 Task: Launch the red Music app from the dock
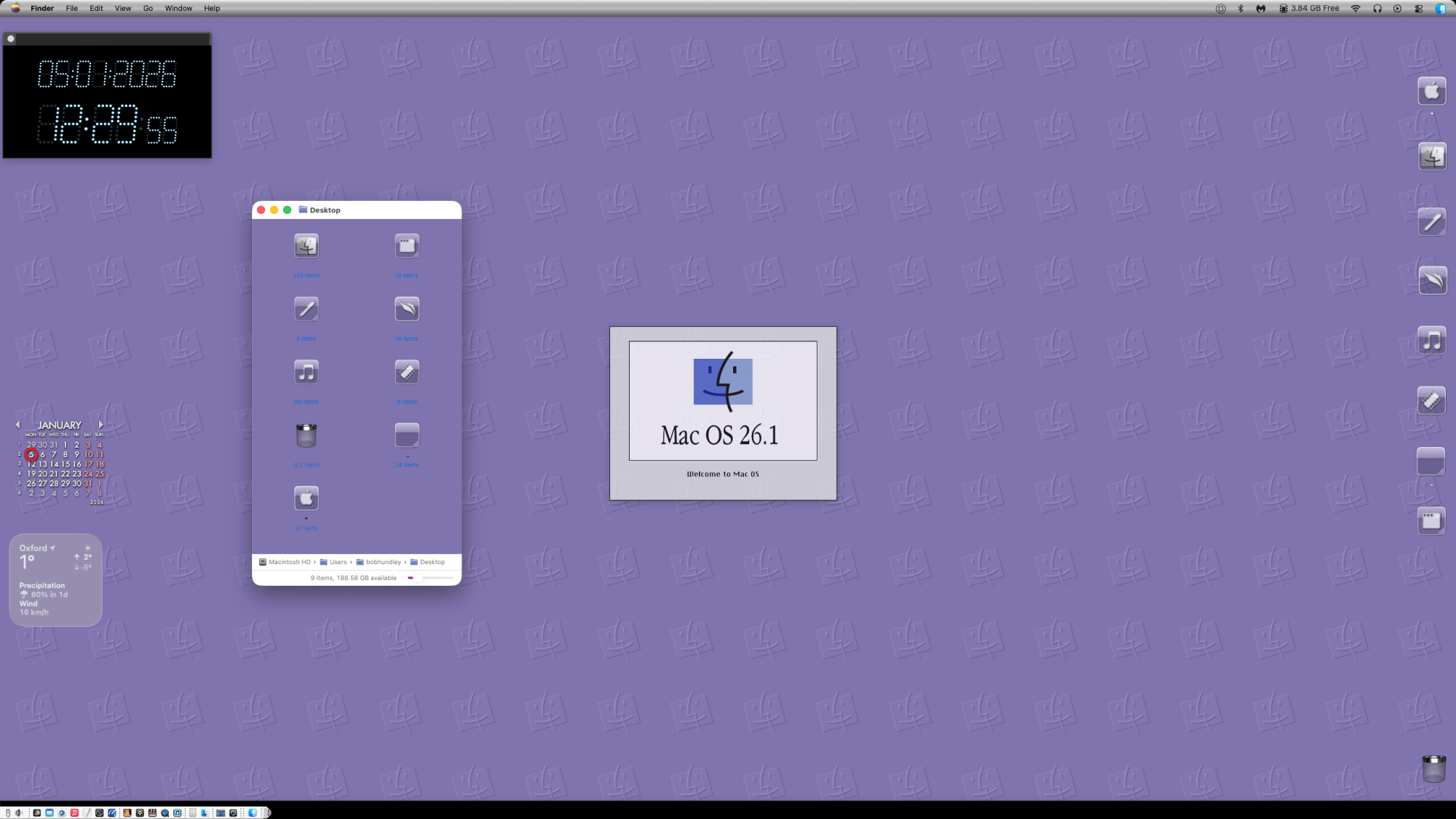pos(74,812)
